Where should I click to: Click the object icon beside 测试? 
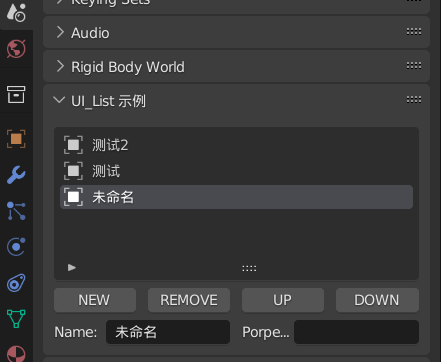[73, 171]
